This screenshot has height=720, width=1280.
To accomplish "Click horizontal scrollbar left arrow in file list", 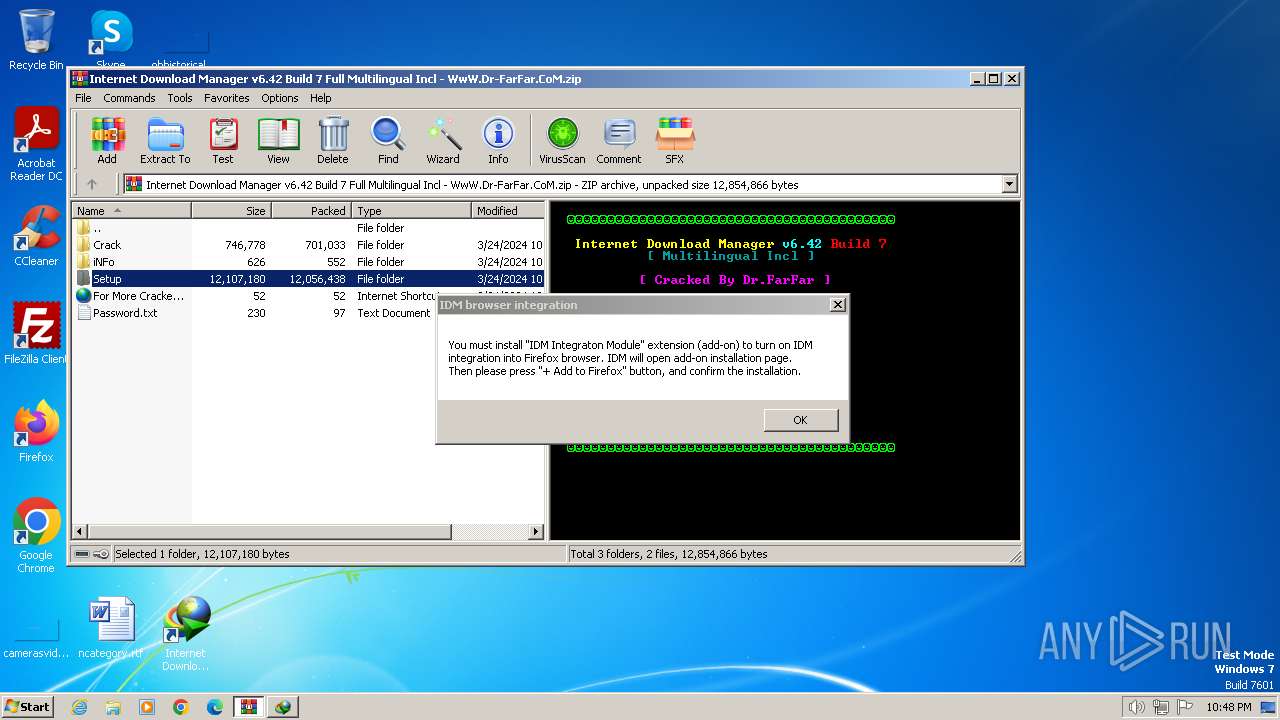I will 80,532.
